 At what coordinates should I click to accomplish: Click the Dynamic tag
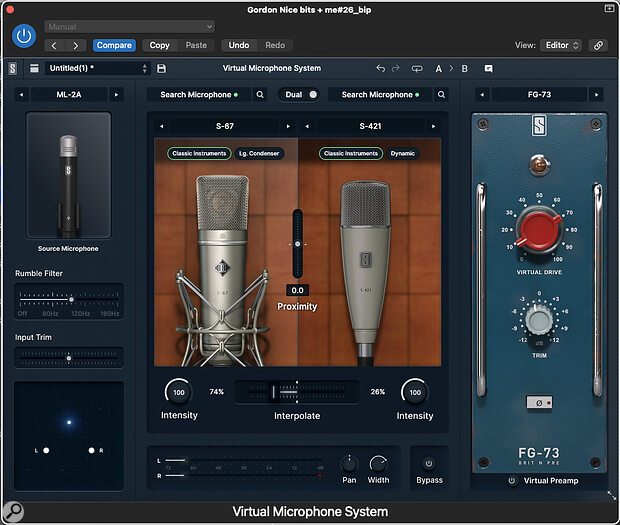point(403,153)
